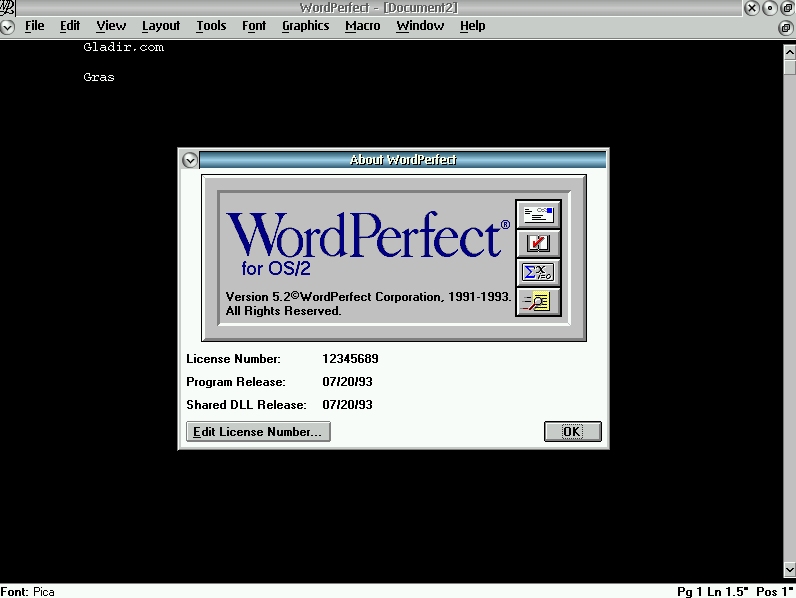This screenshot has height=598, width=796.
Task: Open the Layout menu
Action: coord(161,26)
